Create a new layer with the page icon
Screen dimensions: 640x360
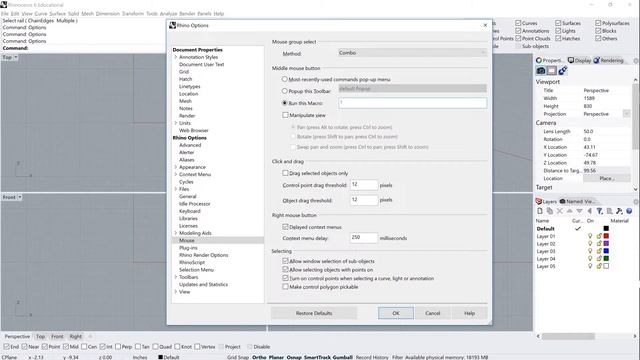pos(540,211)
